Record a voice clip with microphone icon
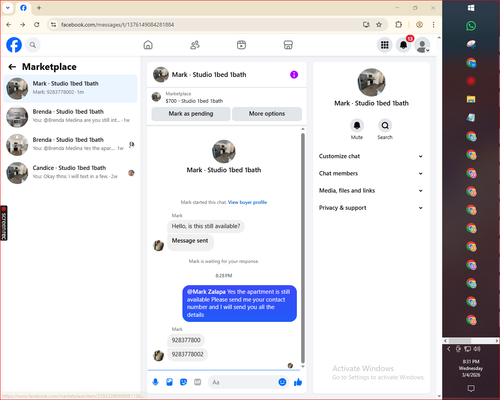The height and width of the screenshot is (400, 500). pyautogui.click(x=155, y=382)
